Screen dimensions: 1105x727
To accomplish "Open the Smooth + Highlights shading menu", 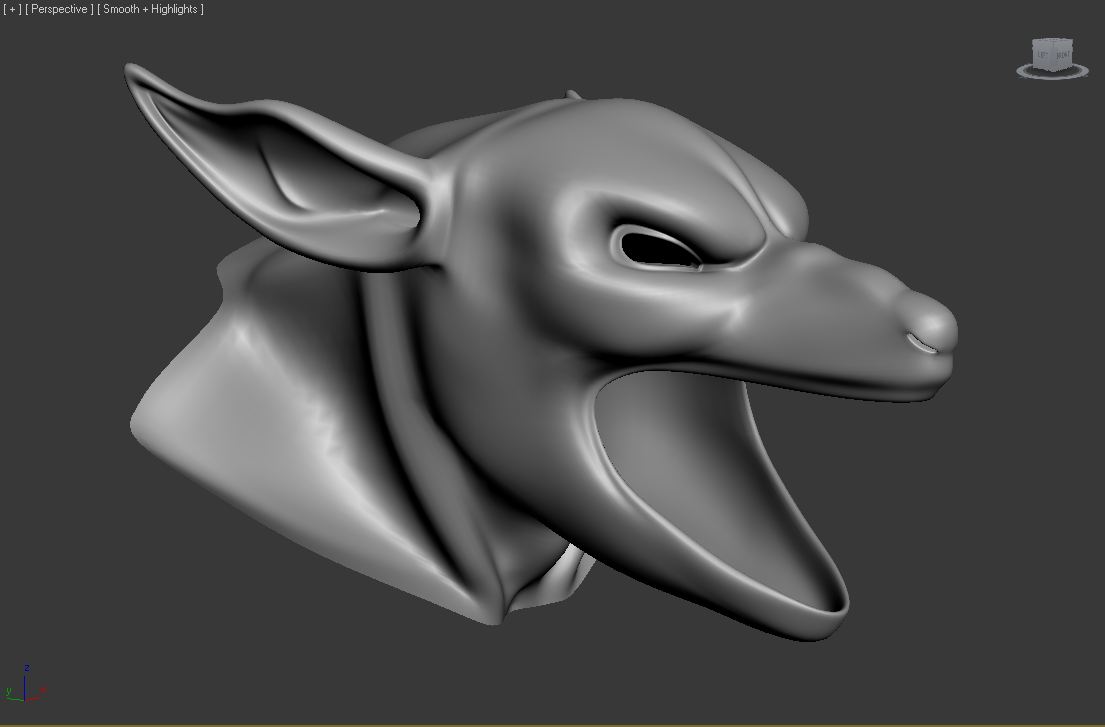I will point(150,9).
